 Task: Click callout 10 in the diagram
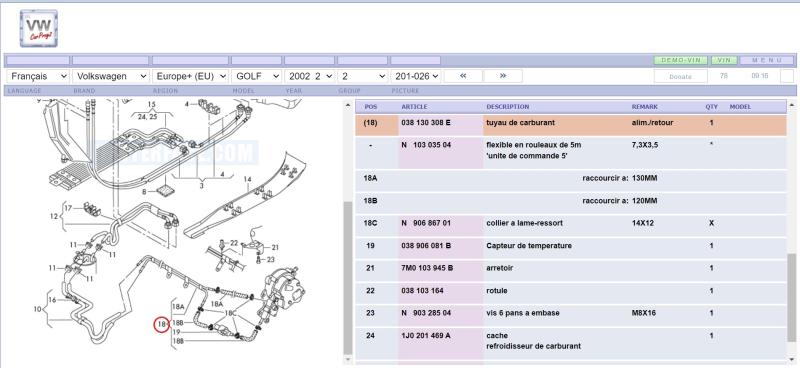pyautogui.click(x=37, y=309)
